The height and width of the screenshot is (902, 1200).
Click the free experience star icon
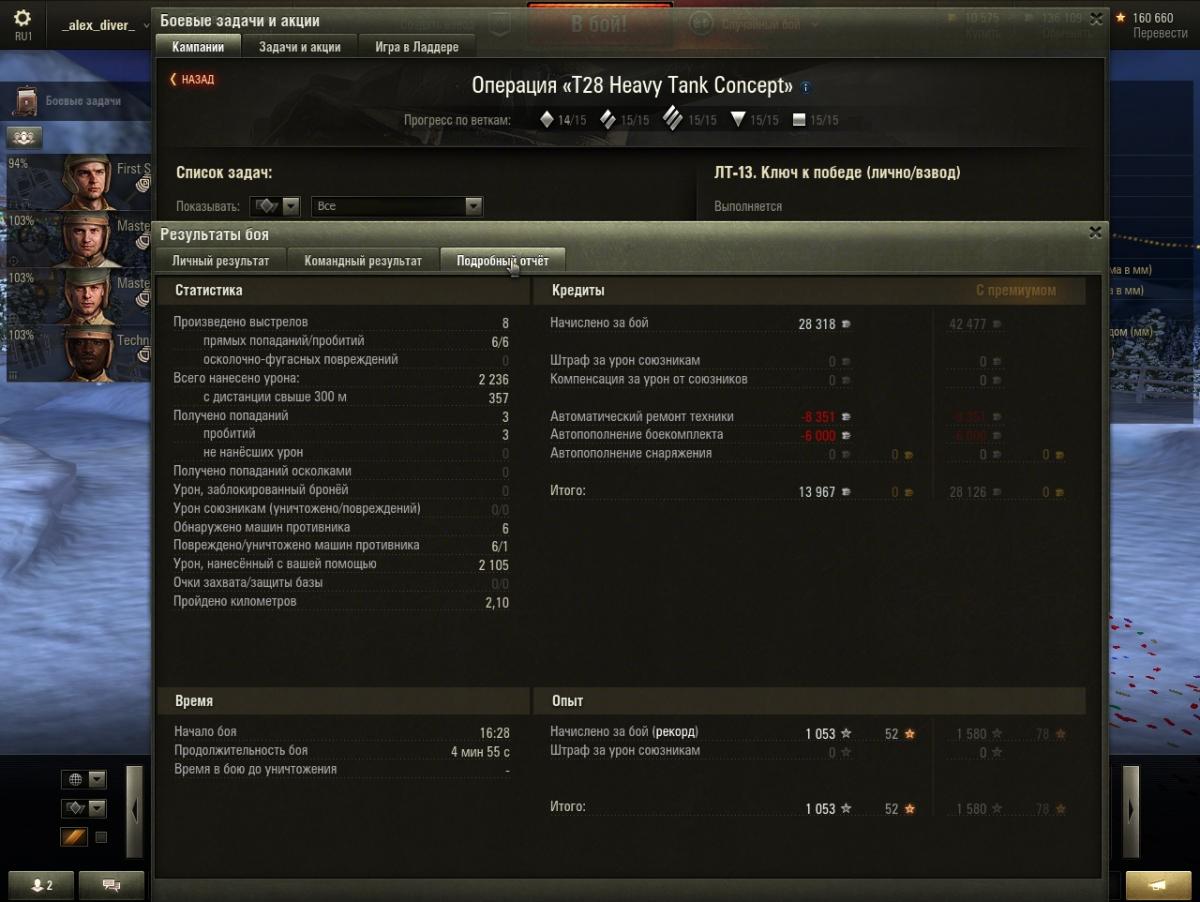pos(1120,18)
